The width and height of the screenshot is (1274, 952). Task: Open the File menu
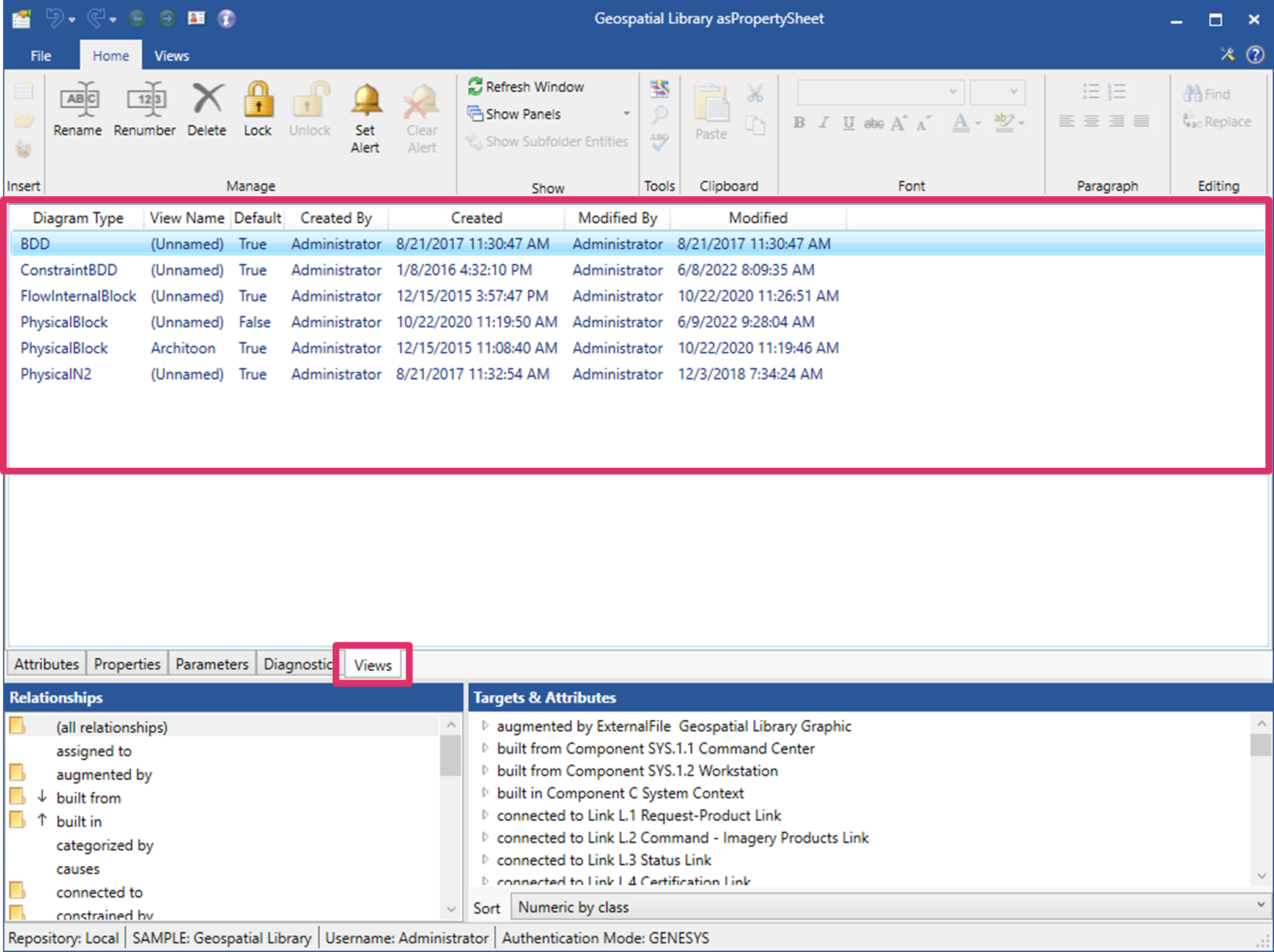pyautogui.click(x=40, y=56)
